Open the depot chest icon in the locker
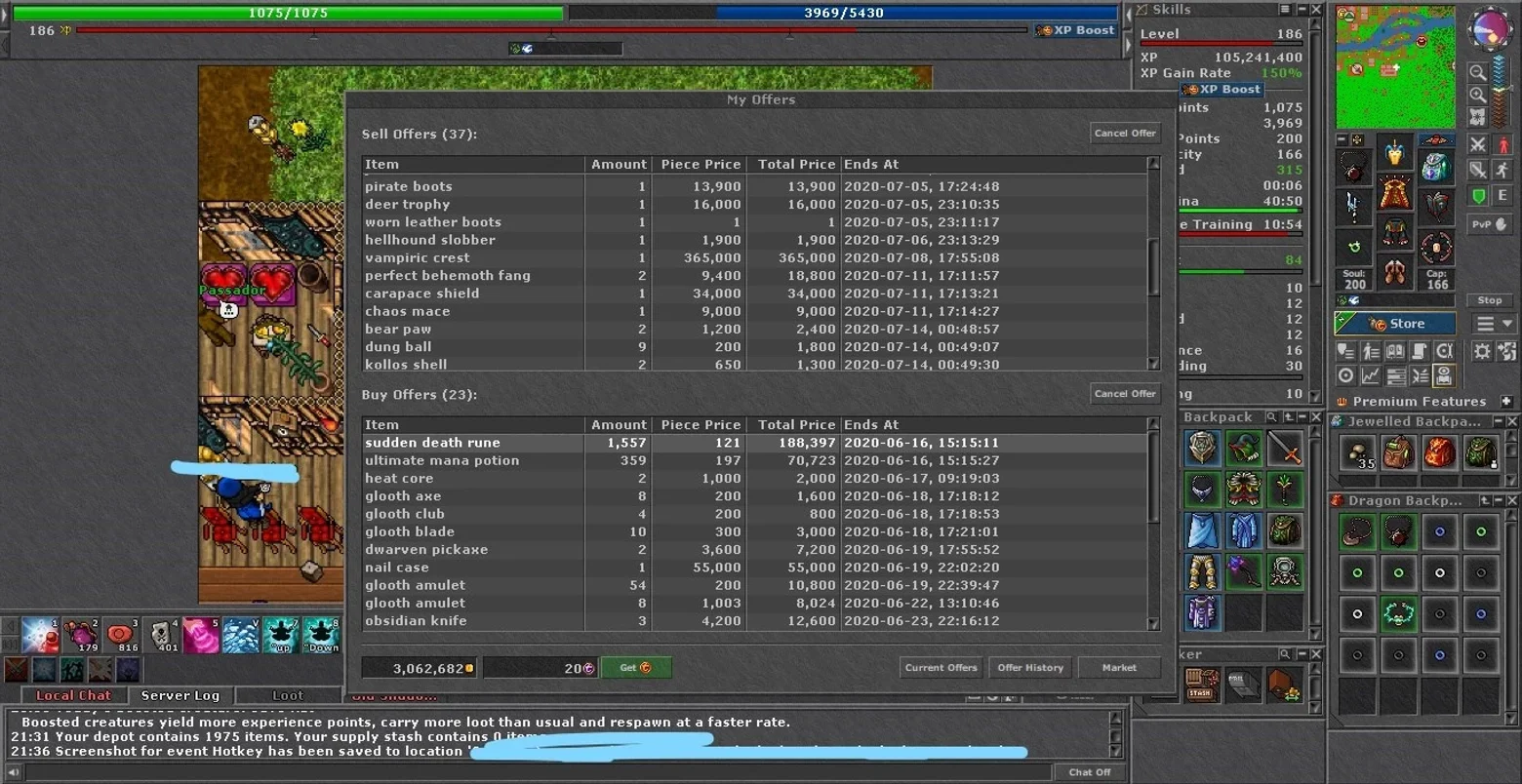 coord(1285,685)
